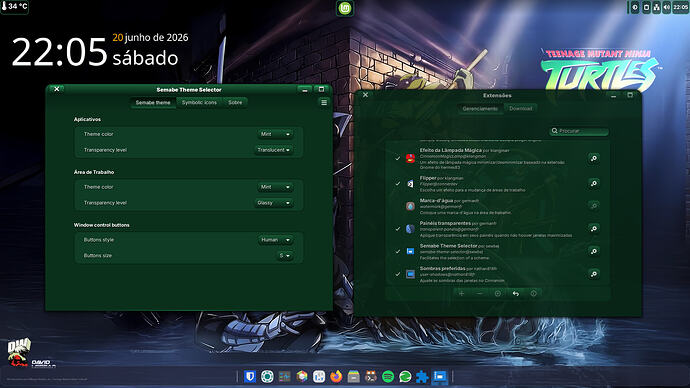Expand the Translucent transparency level dropdown

[x=274, y=150]
